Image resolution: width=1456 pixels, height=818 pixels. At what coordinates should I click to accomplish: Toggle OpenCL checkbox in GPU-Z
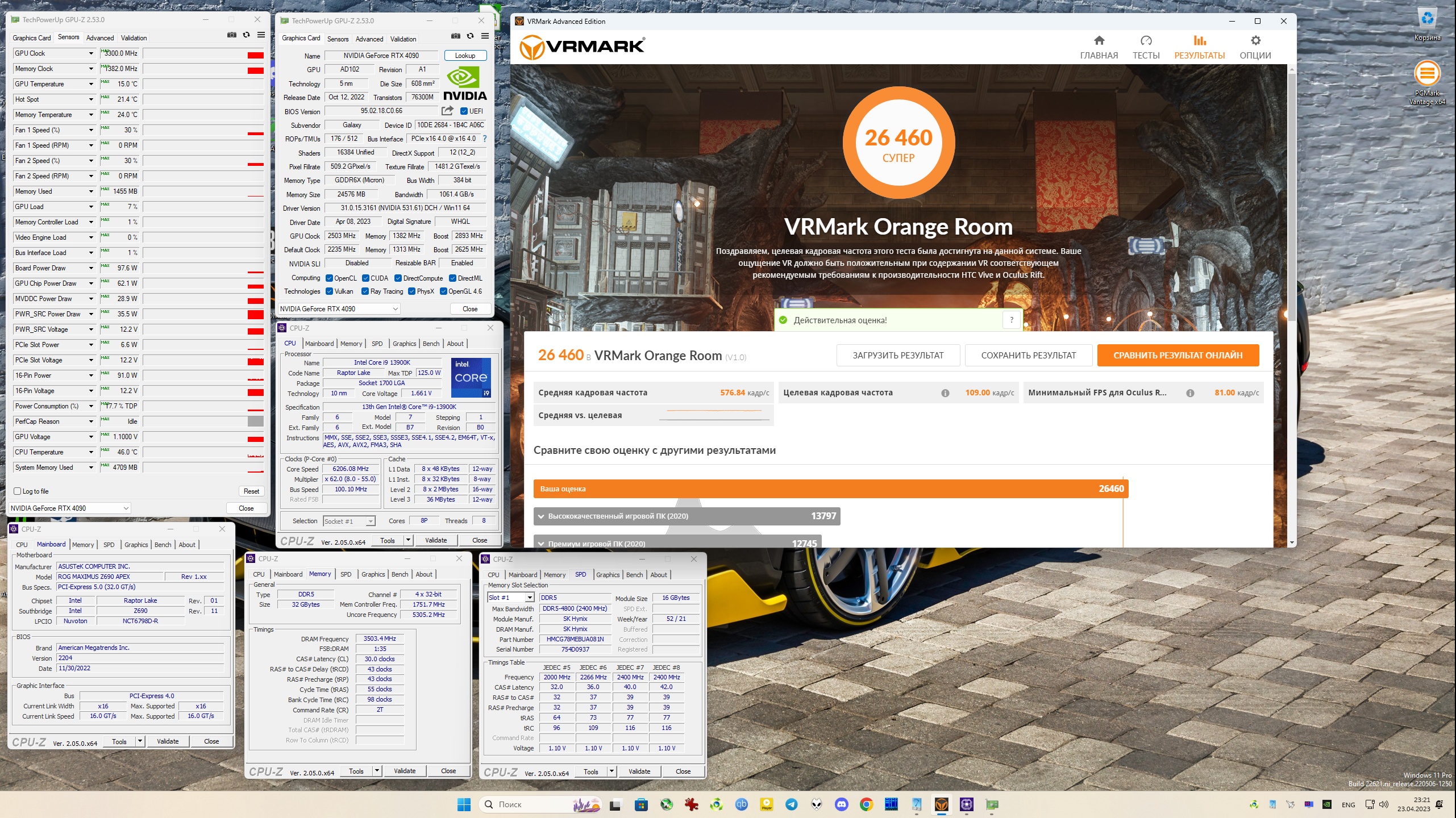pyautogui.click(x=329, y=278)
